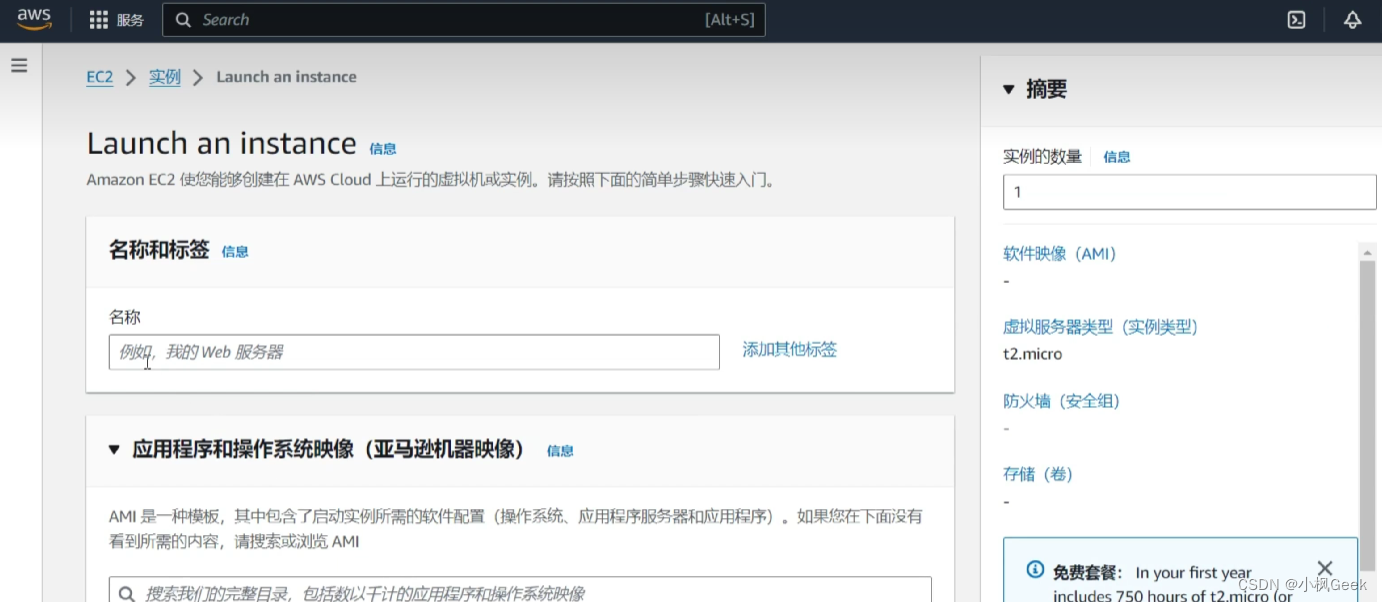Click the 实例的数量 number input

click(x=1188, y=191)
